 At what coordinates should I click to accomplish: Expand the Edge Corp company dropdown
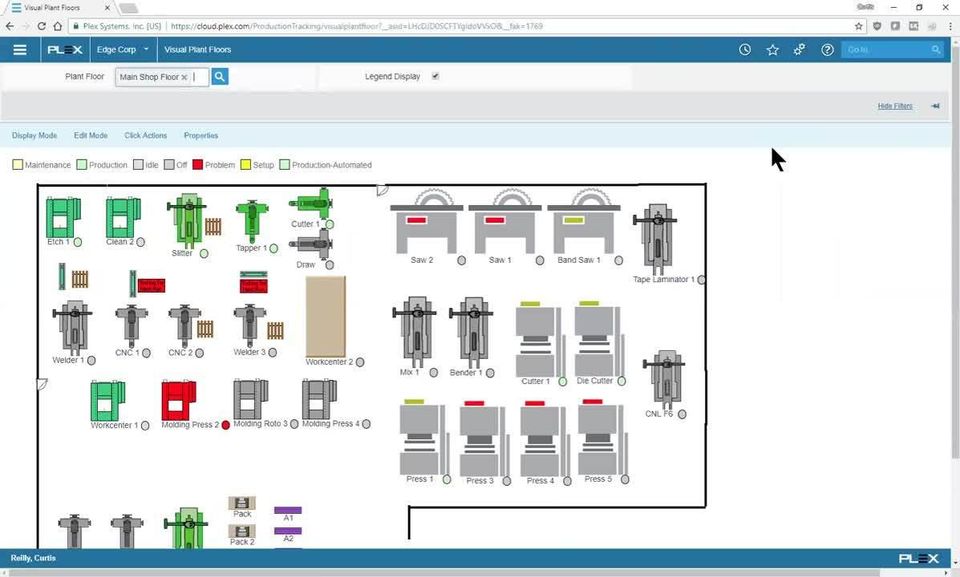123,50
